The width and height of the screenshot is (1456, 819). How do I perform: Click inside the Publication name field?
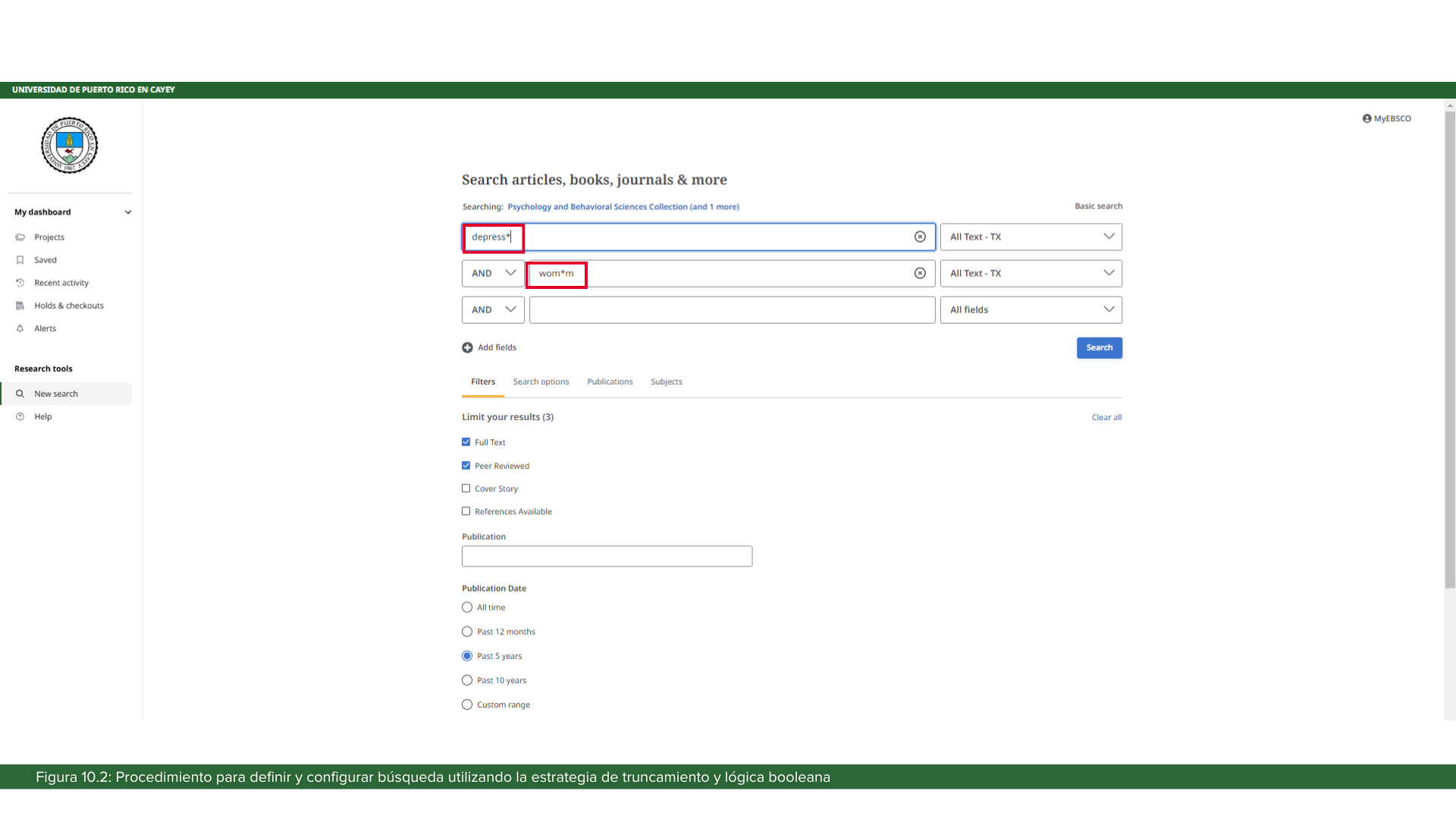[607, 556]
